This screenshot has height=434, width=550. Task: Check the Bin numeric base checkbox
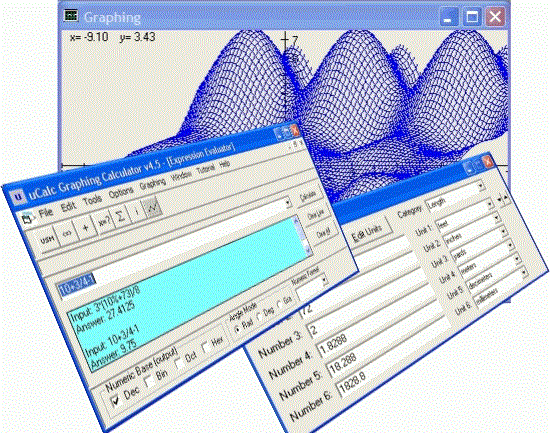click(x=149, y=381)
